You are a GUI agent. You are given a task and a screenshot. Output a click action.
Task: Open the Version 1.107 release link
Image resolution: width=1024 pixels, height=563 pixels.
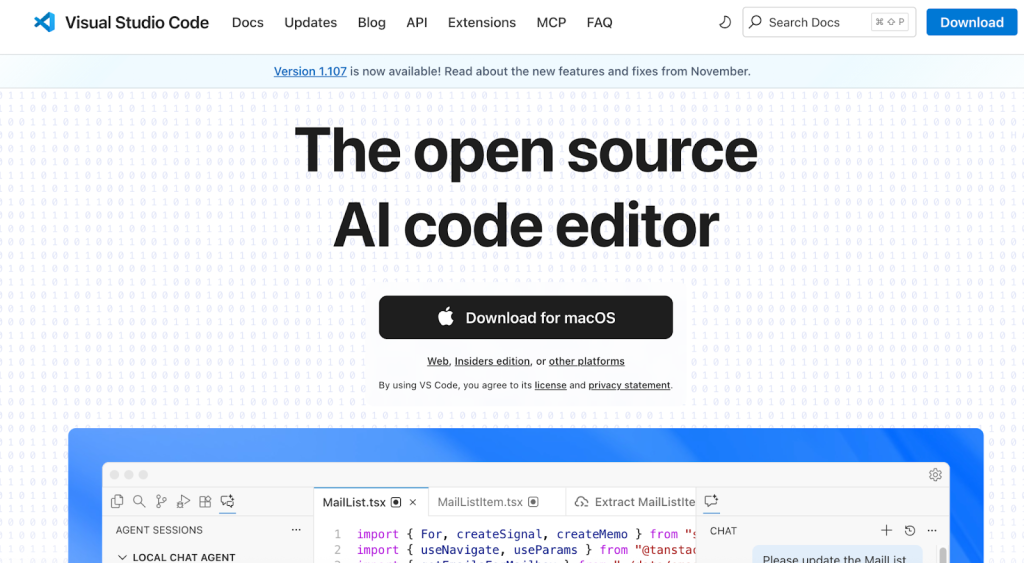click(x=310, y=71)
